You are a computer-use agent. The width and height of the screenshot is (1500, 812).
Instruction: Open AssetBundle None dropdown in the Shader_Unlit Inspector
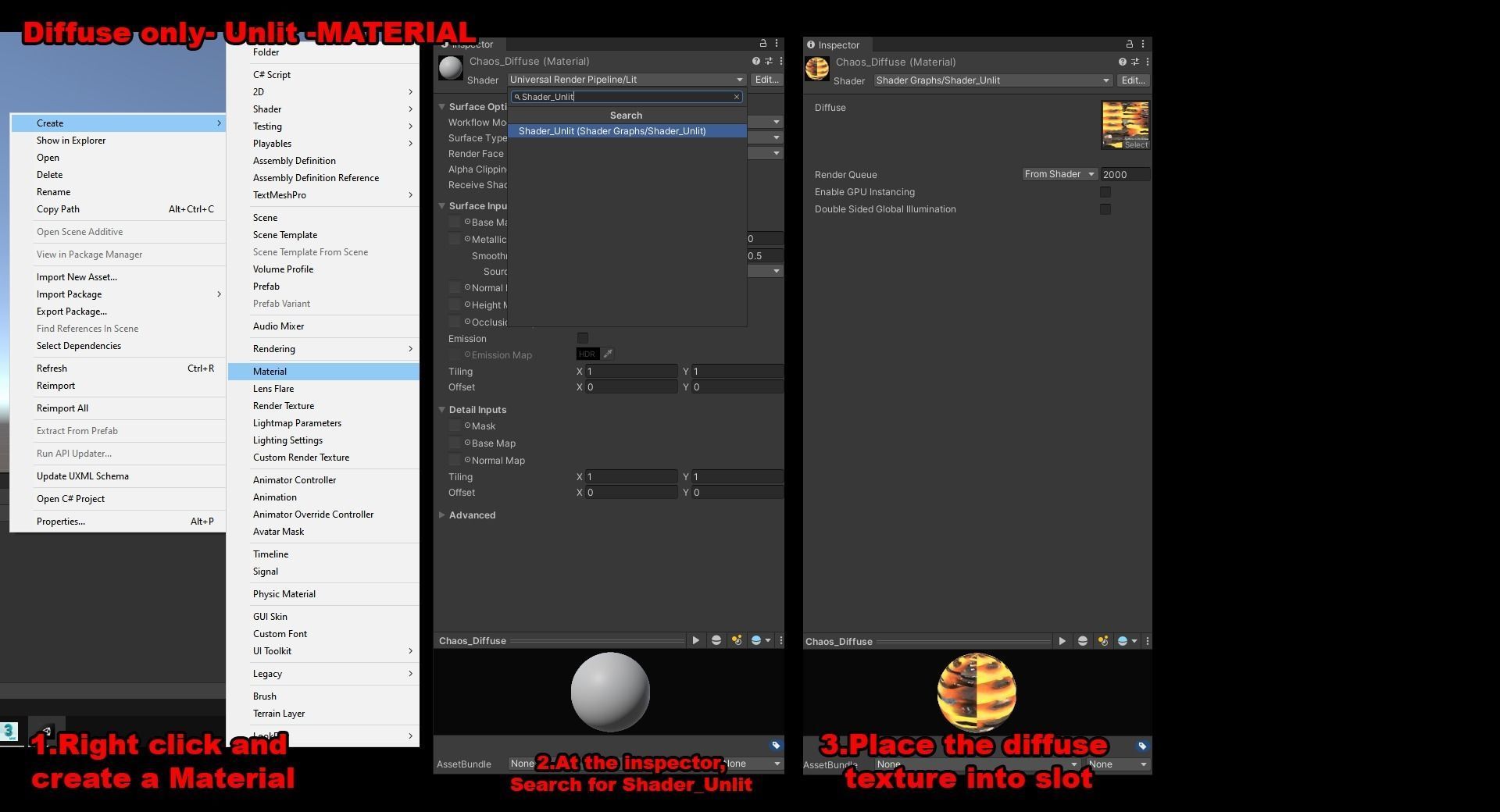977,764
